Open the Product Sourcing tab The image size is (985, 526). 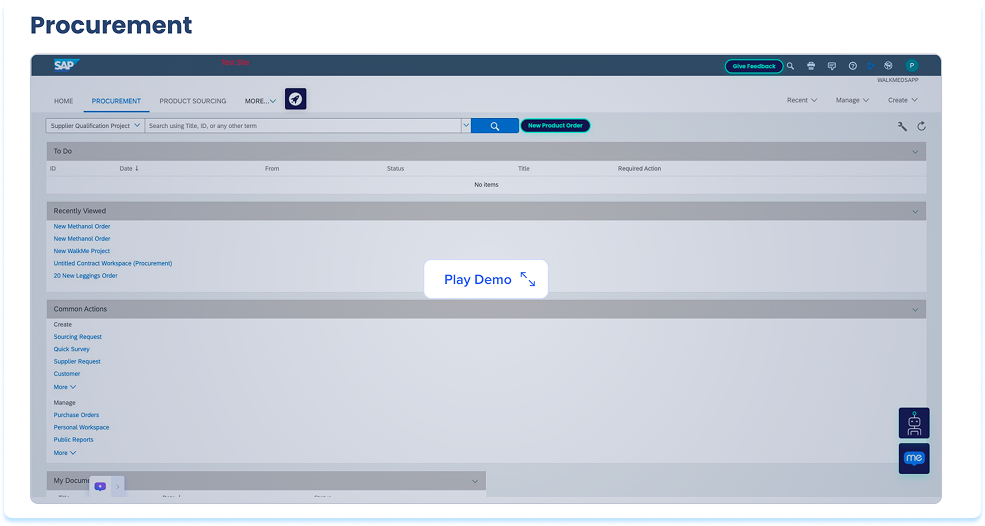coord(193,101)
